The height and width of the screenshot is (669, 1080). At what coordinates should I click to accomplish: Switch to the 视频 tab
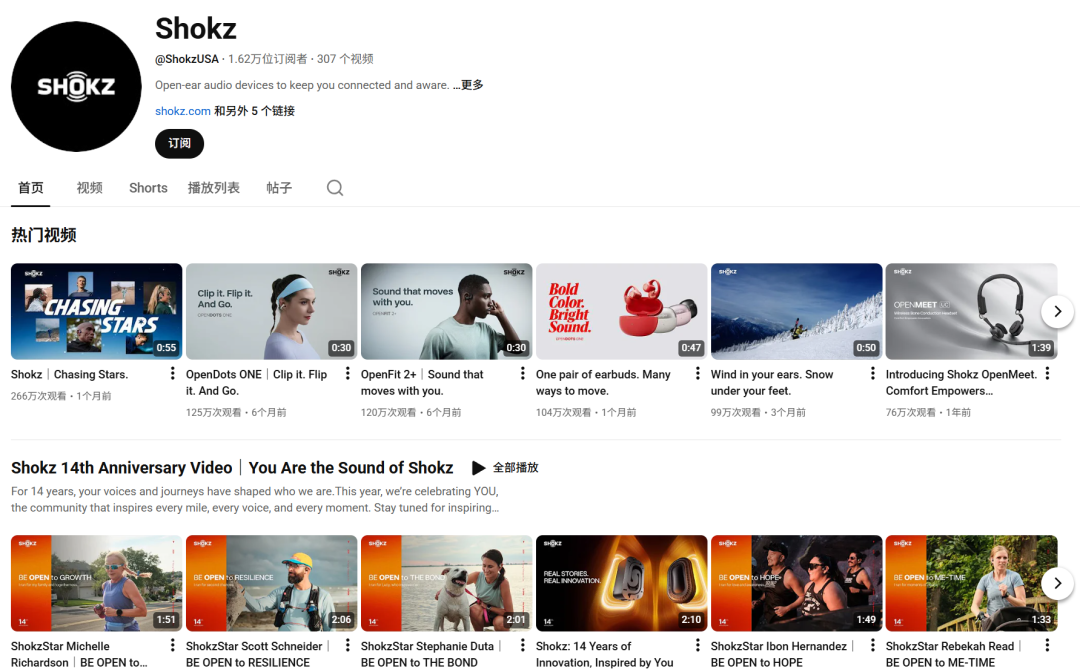tap(90, 188)
